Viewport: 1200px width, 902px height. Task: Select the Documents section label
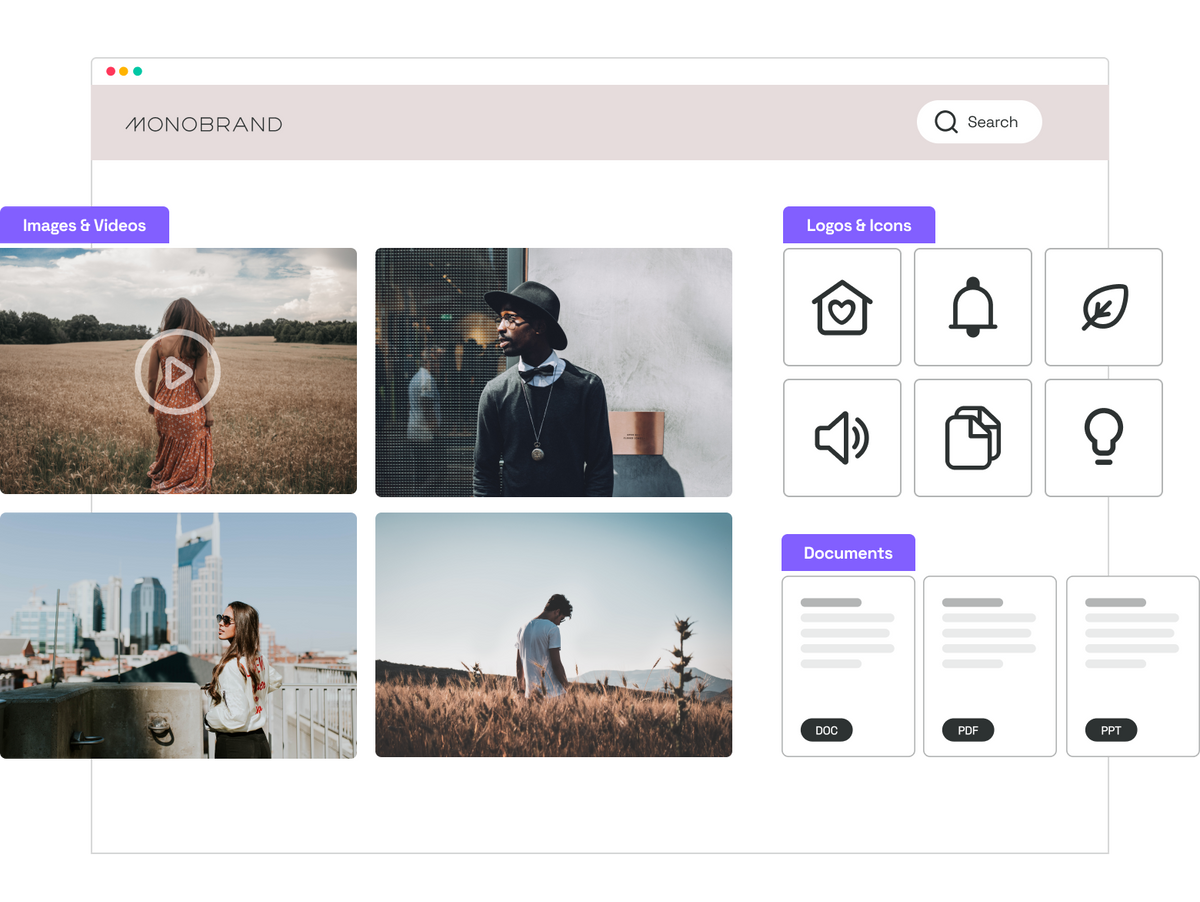[x=847, y=553]
